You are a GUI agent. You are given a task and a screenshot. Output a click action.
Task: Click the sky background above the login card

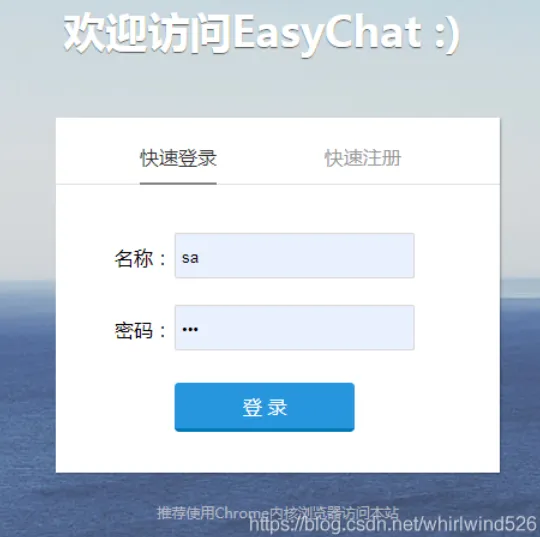point(278,90)
